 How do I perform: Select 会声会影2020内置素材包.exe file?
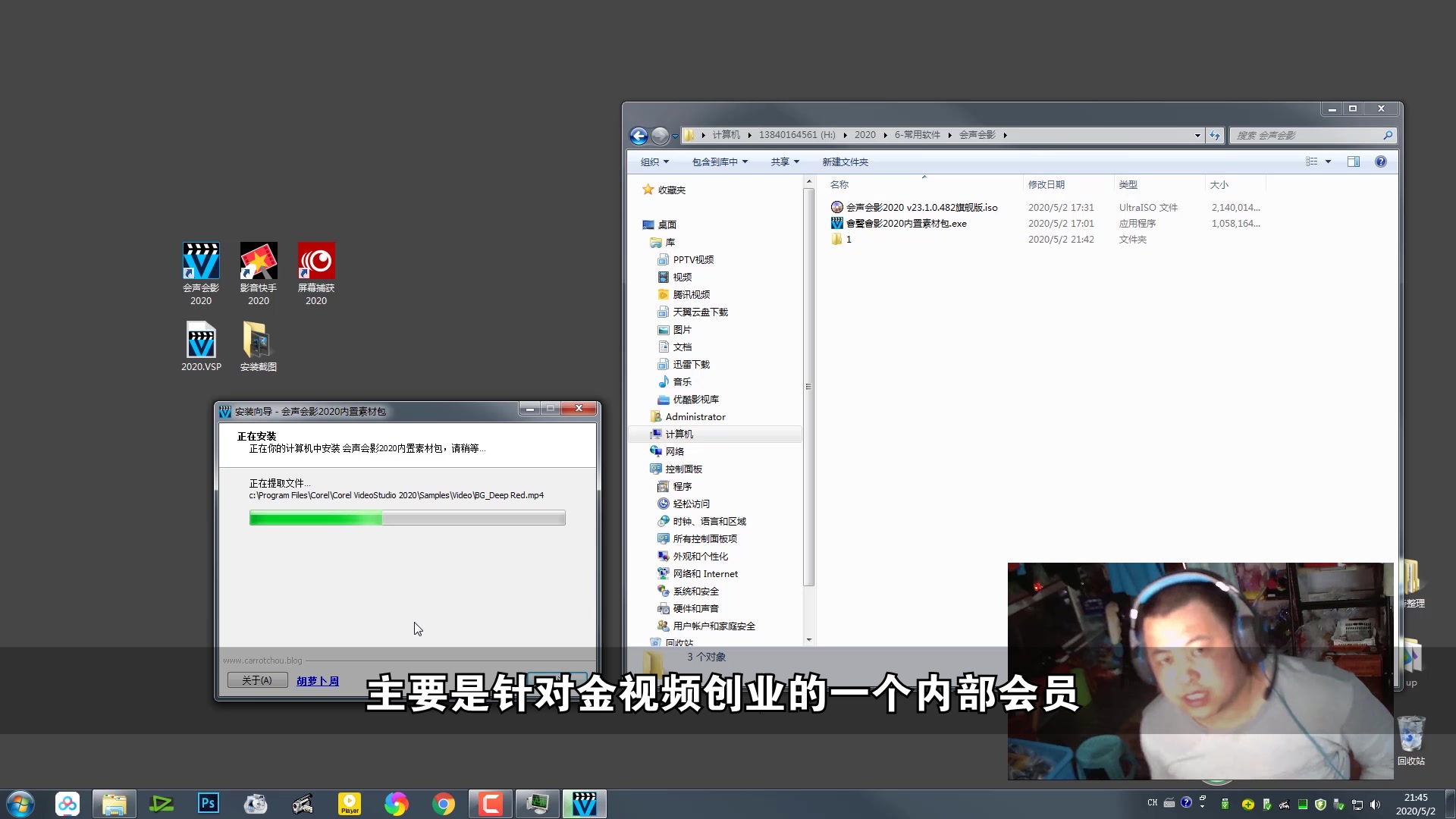pos(906,224)
